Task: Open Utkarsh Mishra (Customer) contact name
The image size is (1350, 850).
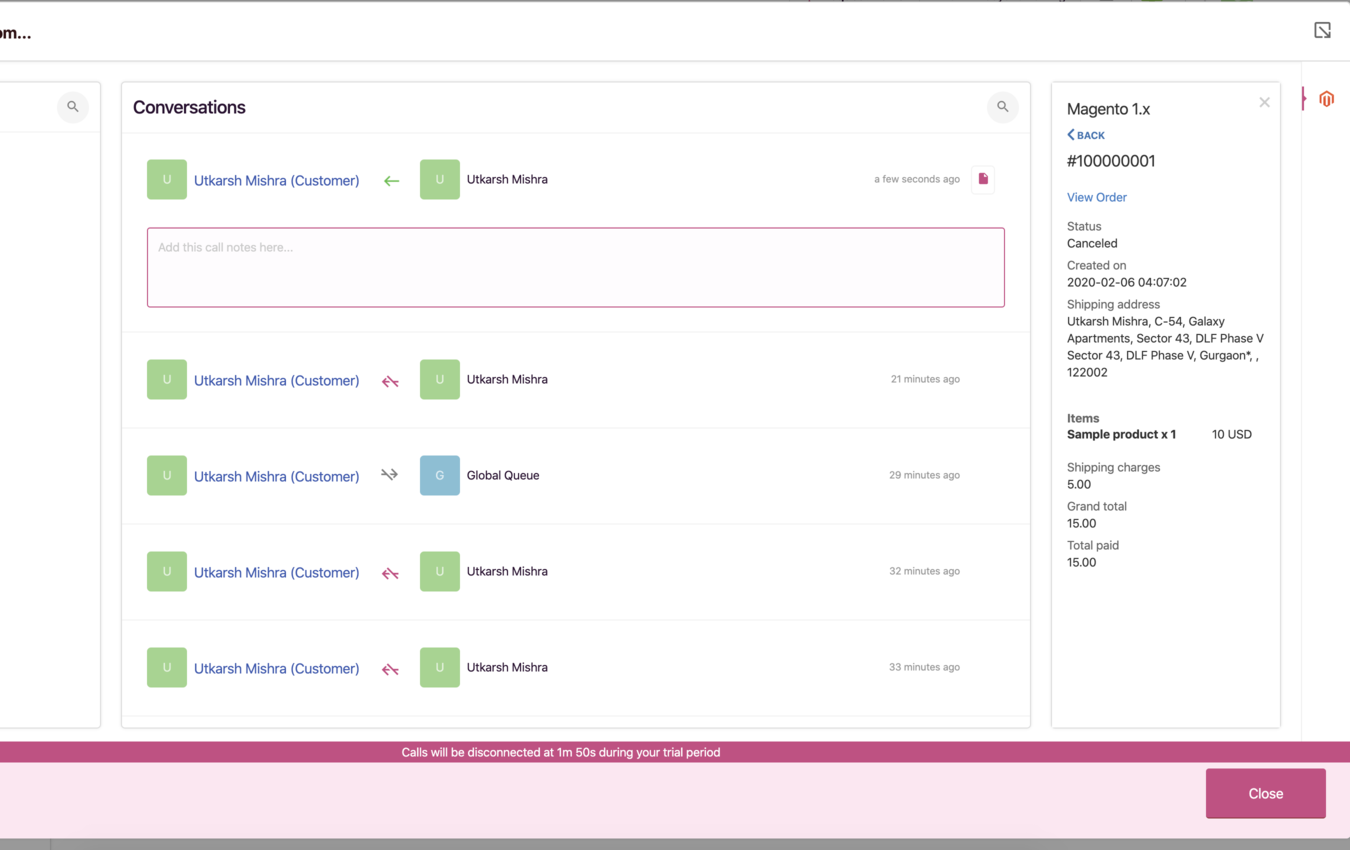Action: pyautogui.click(x=276, y=180)
